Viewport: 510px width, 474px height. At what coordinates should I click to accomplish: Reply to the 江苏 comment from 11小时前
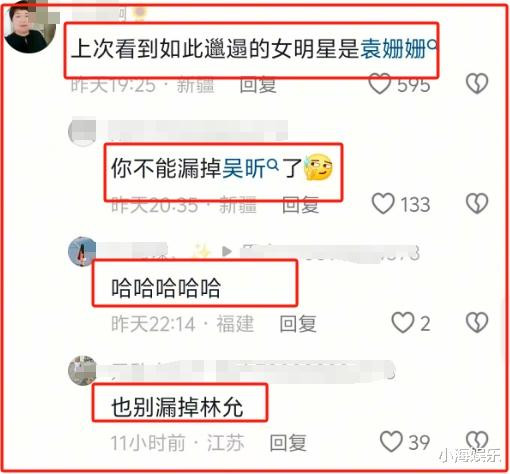tap(288, 443)
